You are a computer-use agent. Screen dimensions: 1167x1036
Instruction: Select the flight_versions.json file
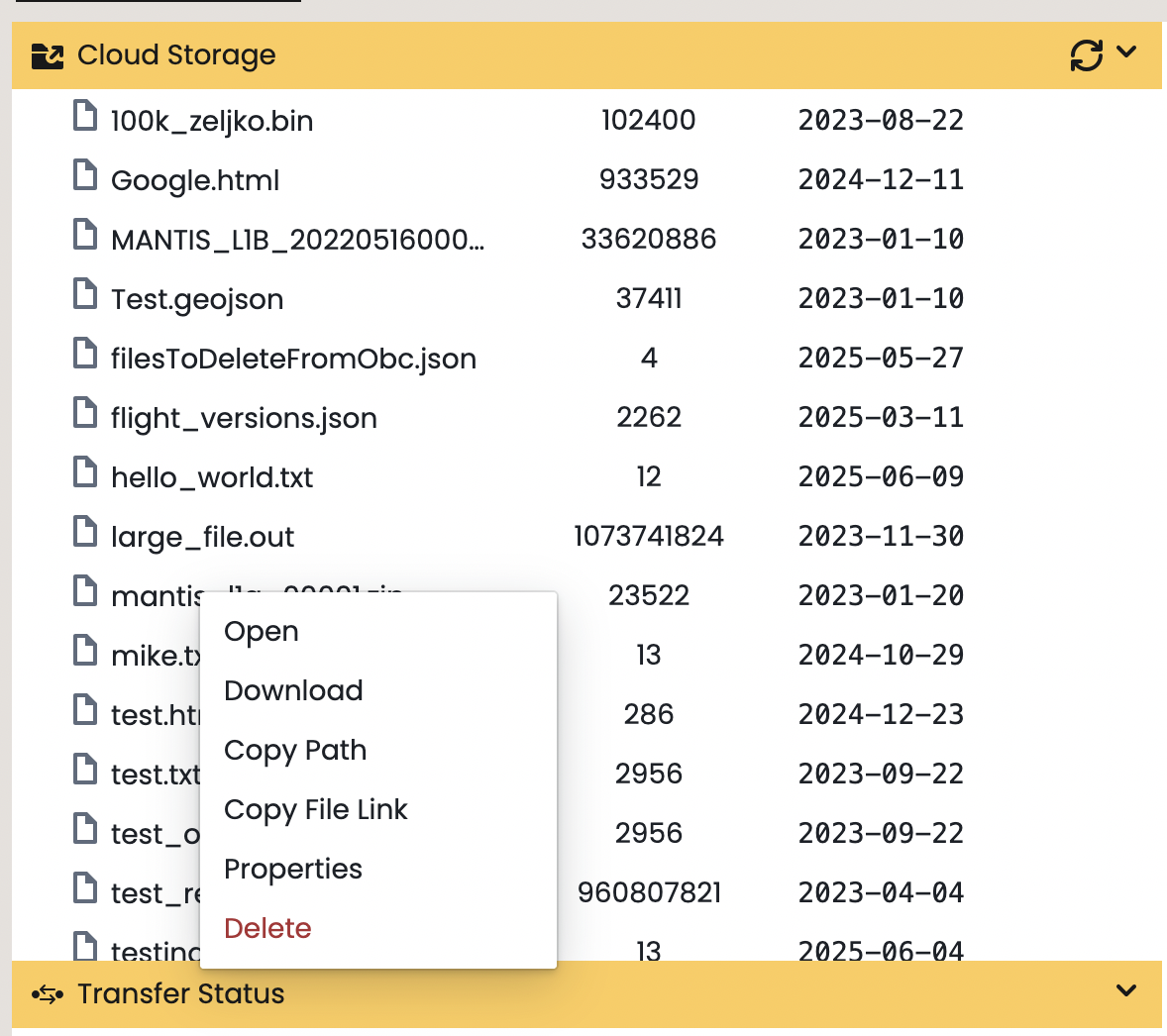pos(244,418)
